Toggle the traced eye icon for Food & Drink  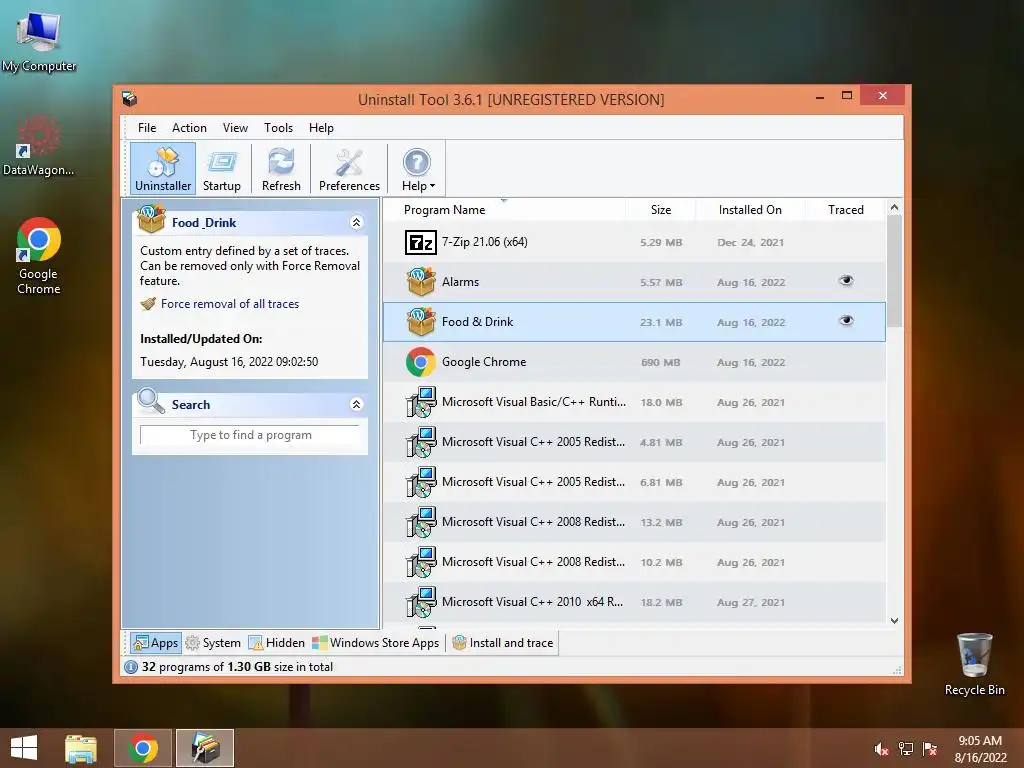846,321
